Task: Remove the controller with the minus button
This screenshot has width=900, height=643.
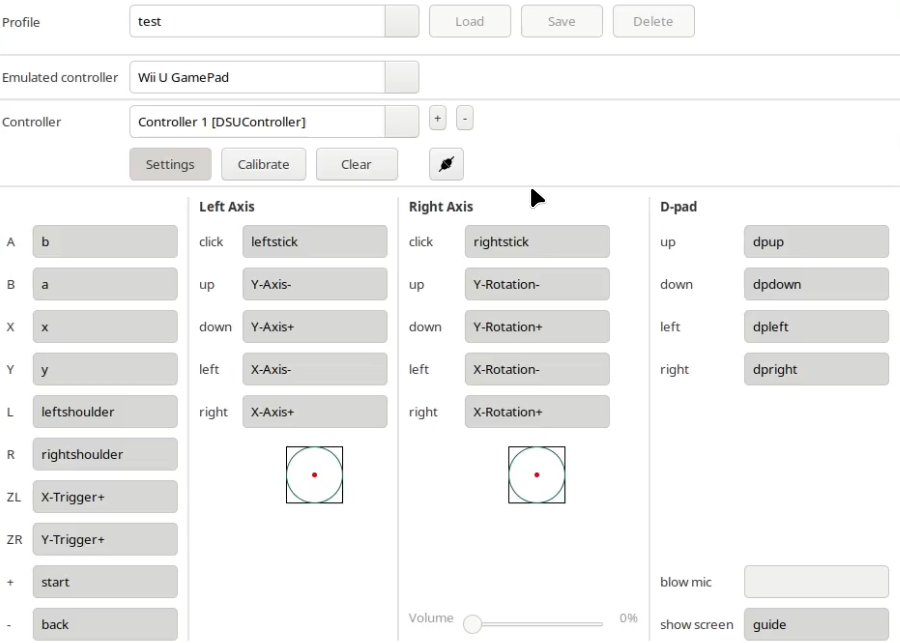Action: [x=464, y=118]
